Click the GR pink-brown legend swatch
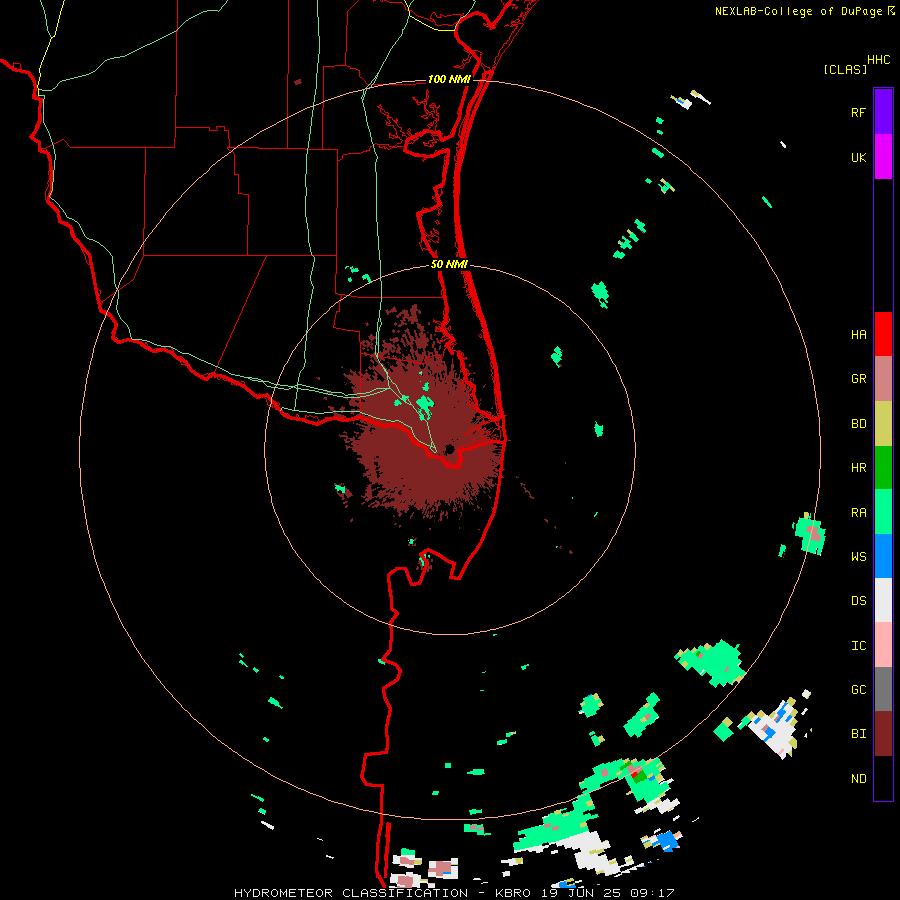Screen dimensions: 900x900 883,379
